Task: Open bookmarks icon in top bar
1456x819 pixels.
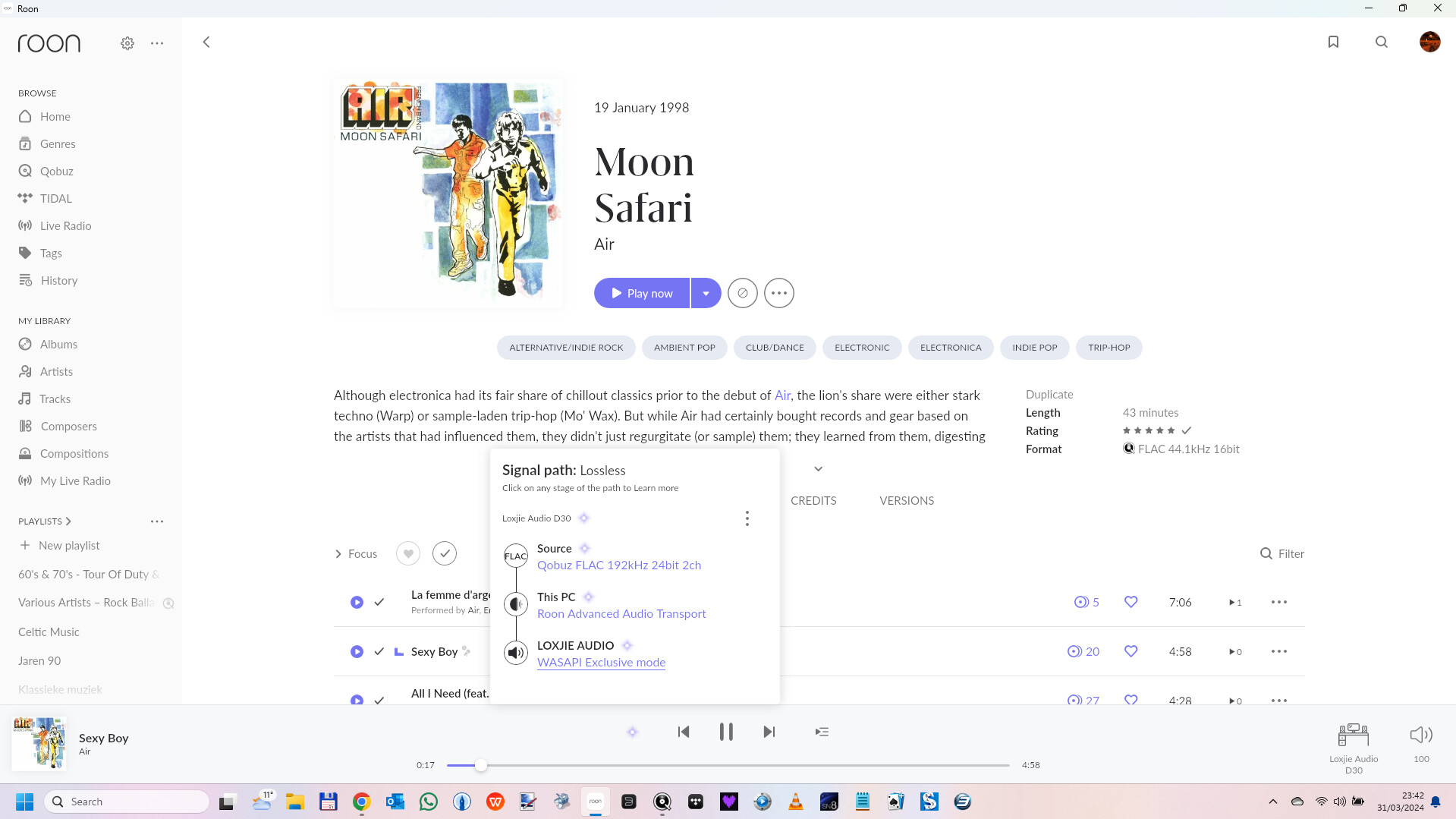Action: [x=1333, y=43]
